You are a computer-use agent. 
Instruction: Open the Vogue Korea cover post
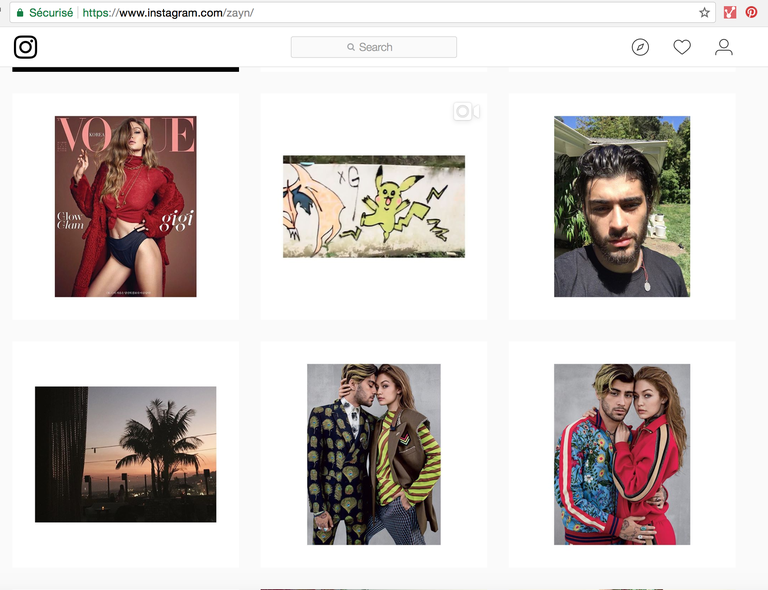[x=126, y=207]
